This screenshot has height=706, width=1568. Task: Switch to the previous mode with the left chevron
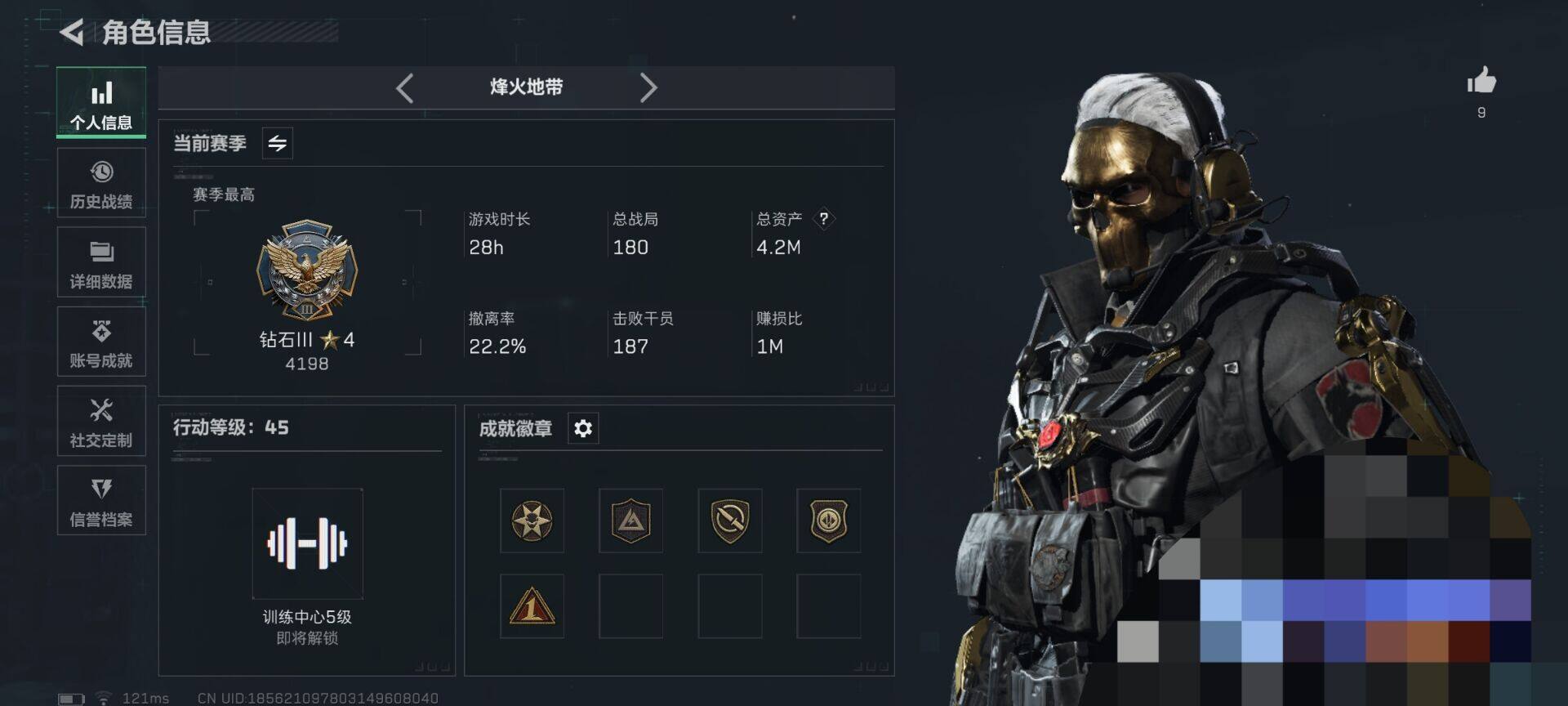pyautogui.click(x=404, y=87)
